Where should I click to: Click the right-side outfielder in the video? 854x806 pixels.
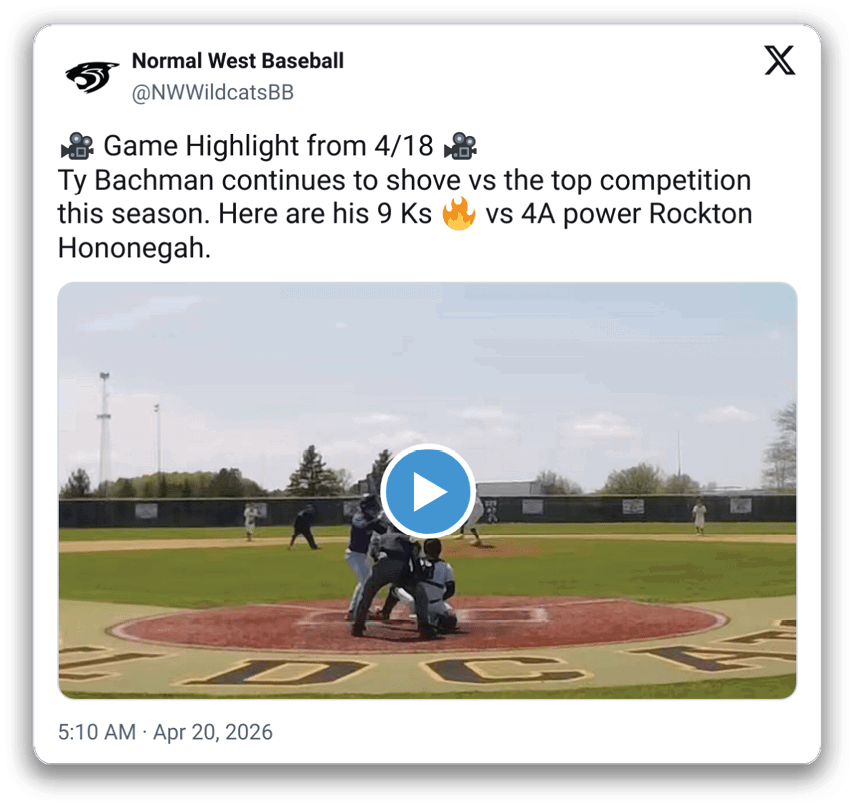point(699,516)
